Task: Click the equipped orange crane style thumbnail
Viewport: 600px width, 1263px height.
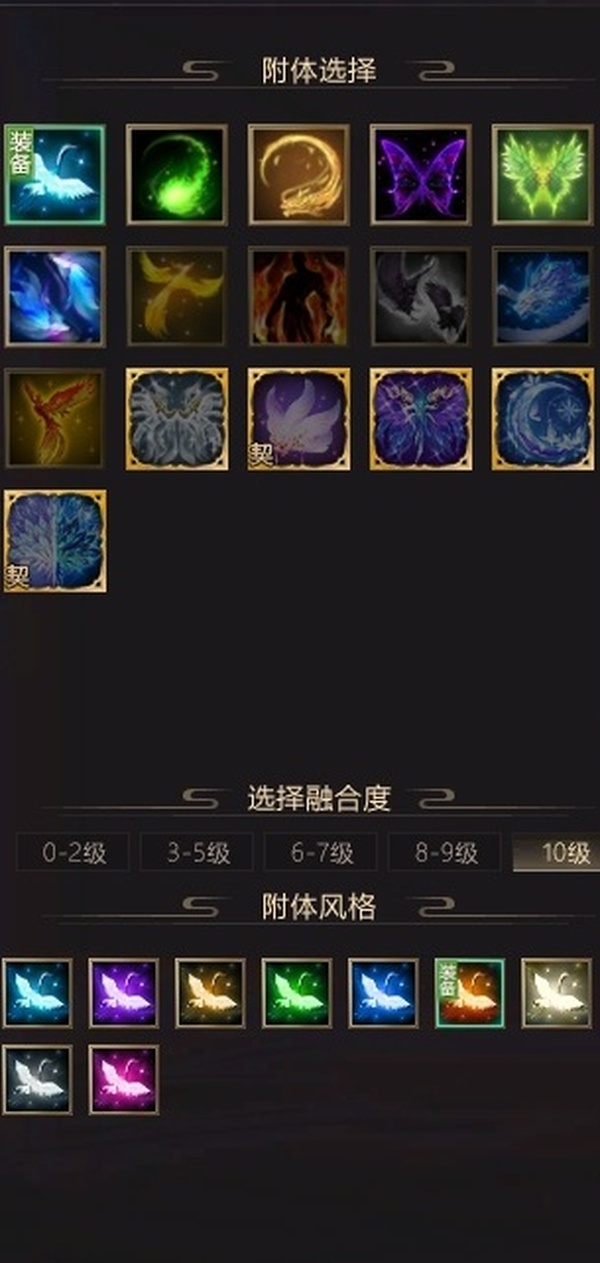Action: pos(470,993)
